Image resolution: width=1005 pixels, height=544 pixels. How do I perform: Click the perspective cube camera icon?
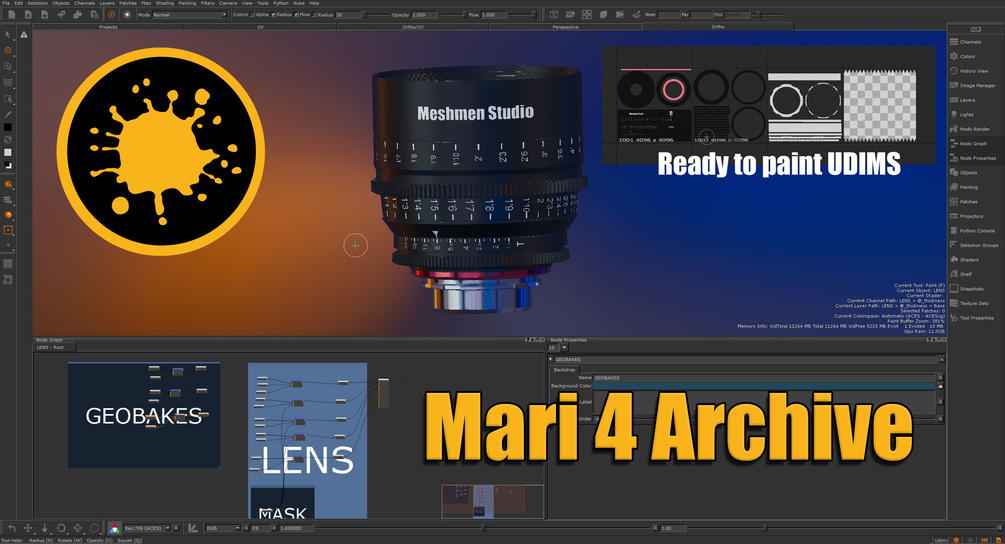pos(603,14)
